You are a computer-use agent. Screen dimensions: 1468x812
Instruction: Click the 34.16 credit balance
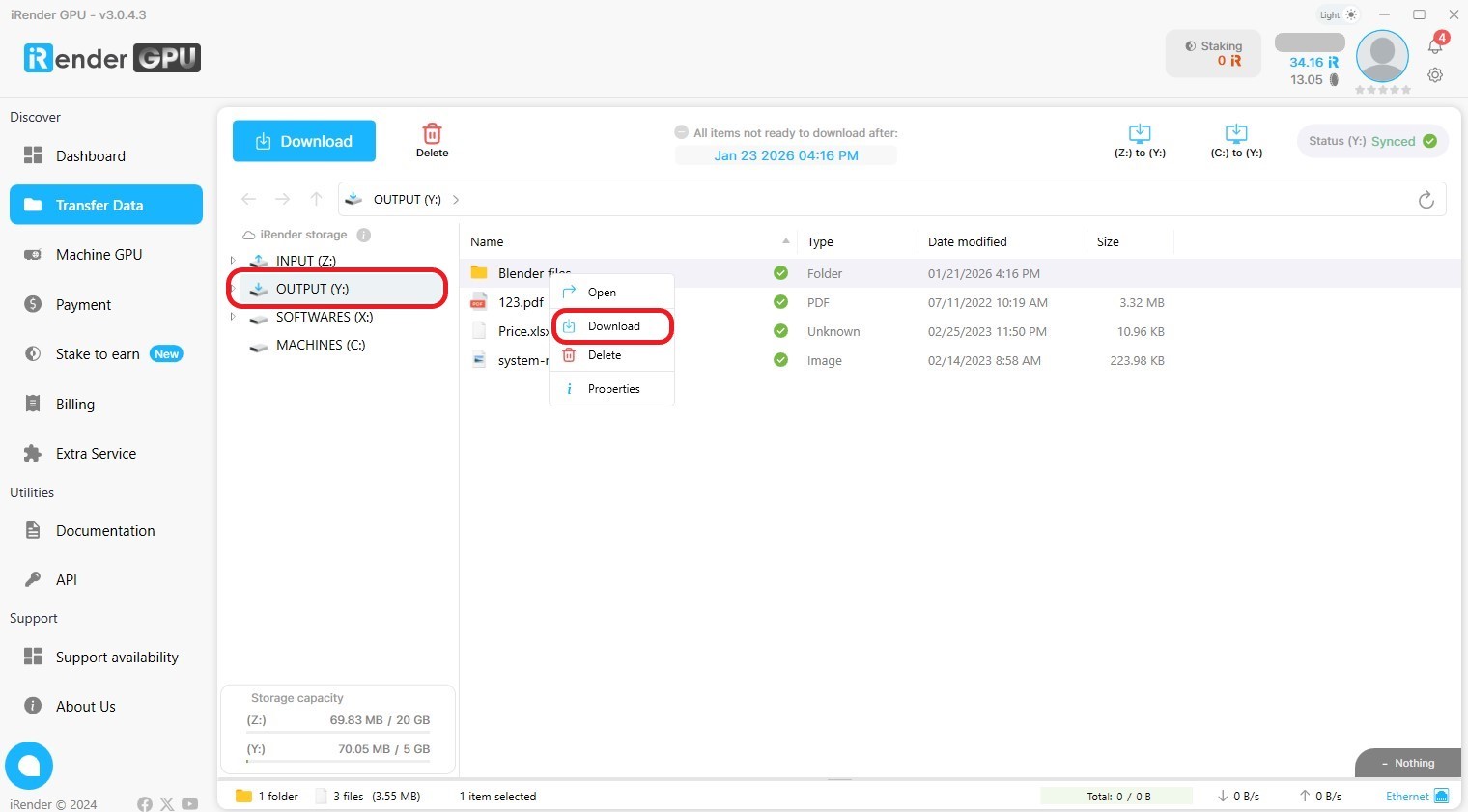point(1314,62)
